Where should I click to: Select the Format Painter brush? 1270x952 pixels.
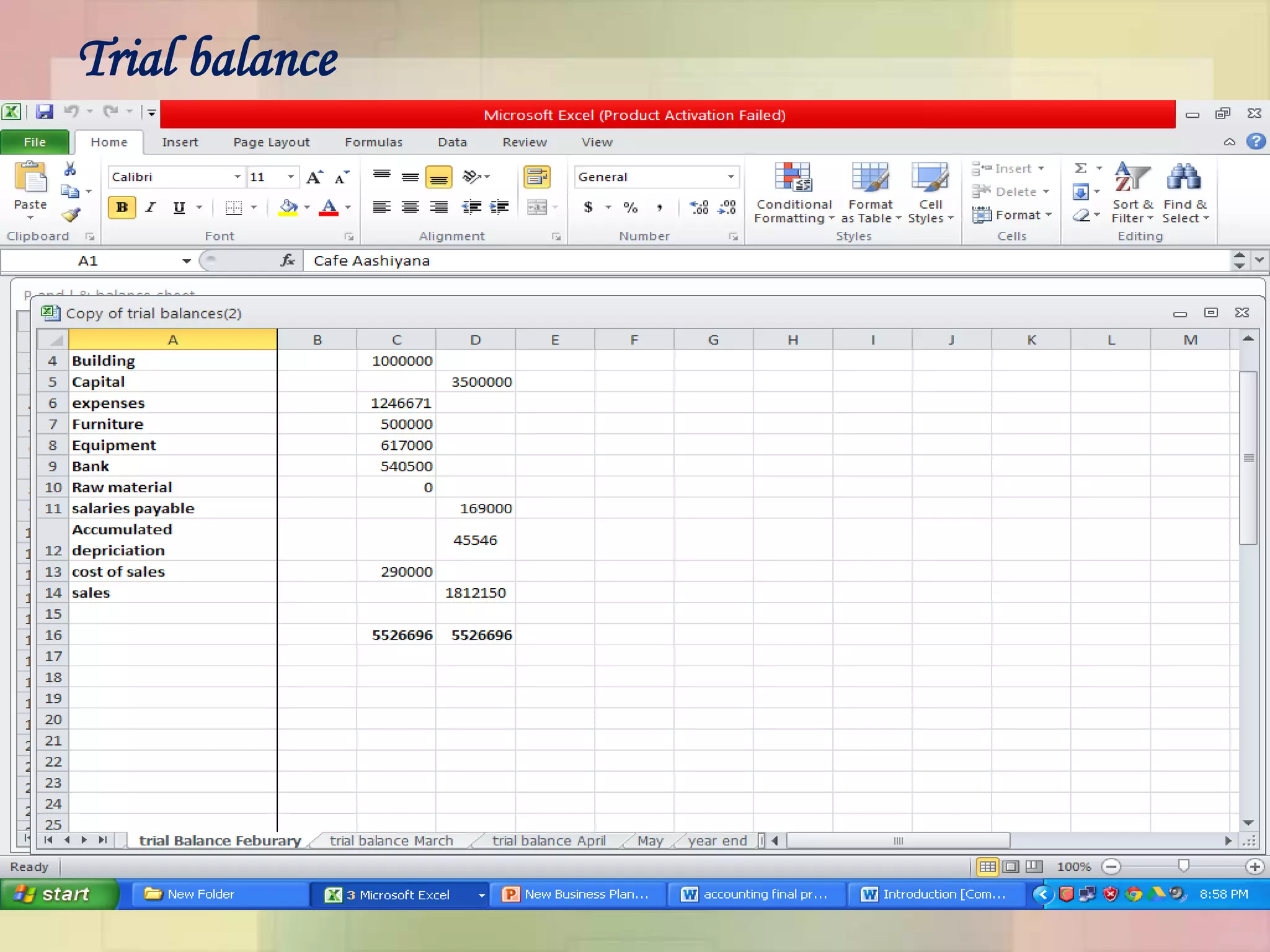(71, 214)
